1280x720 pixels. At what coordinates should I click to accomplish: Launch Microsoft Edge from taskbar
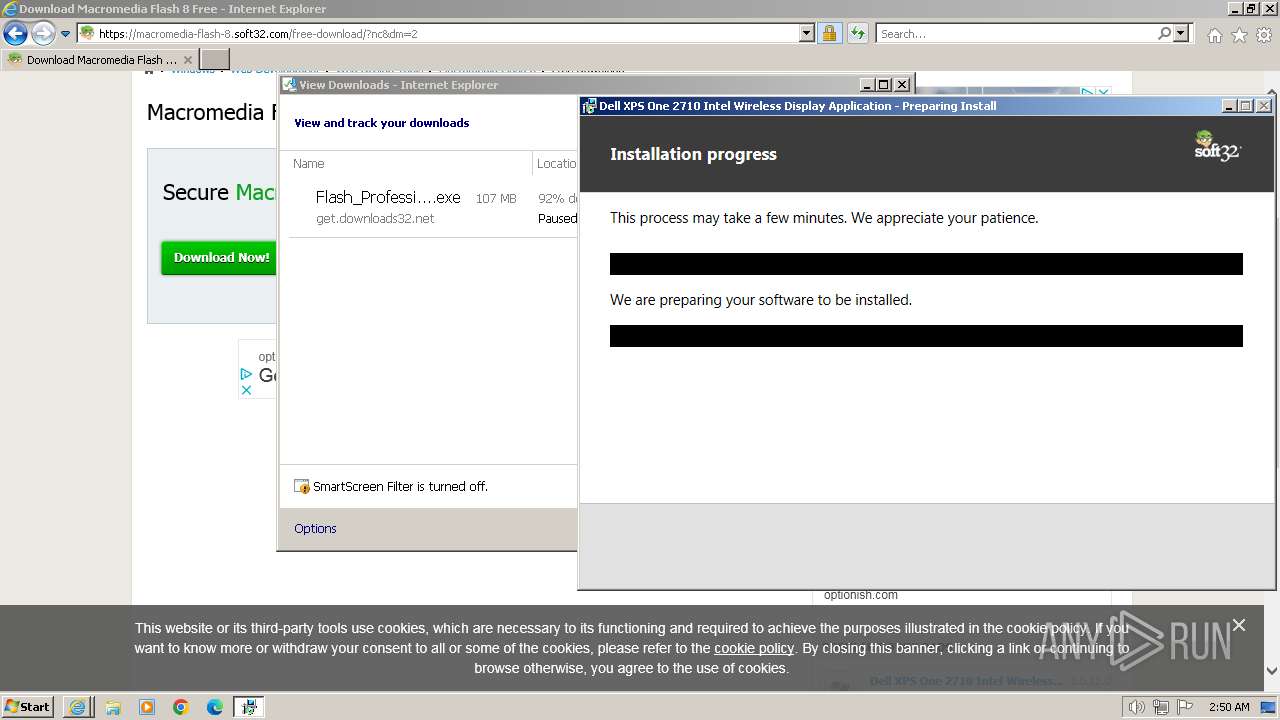pos(214,707)
